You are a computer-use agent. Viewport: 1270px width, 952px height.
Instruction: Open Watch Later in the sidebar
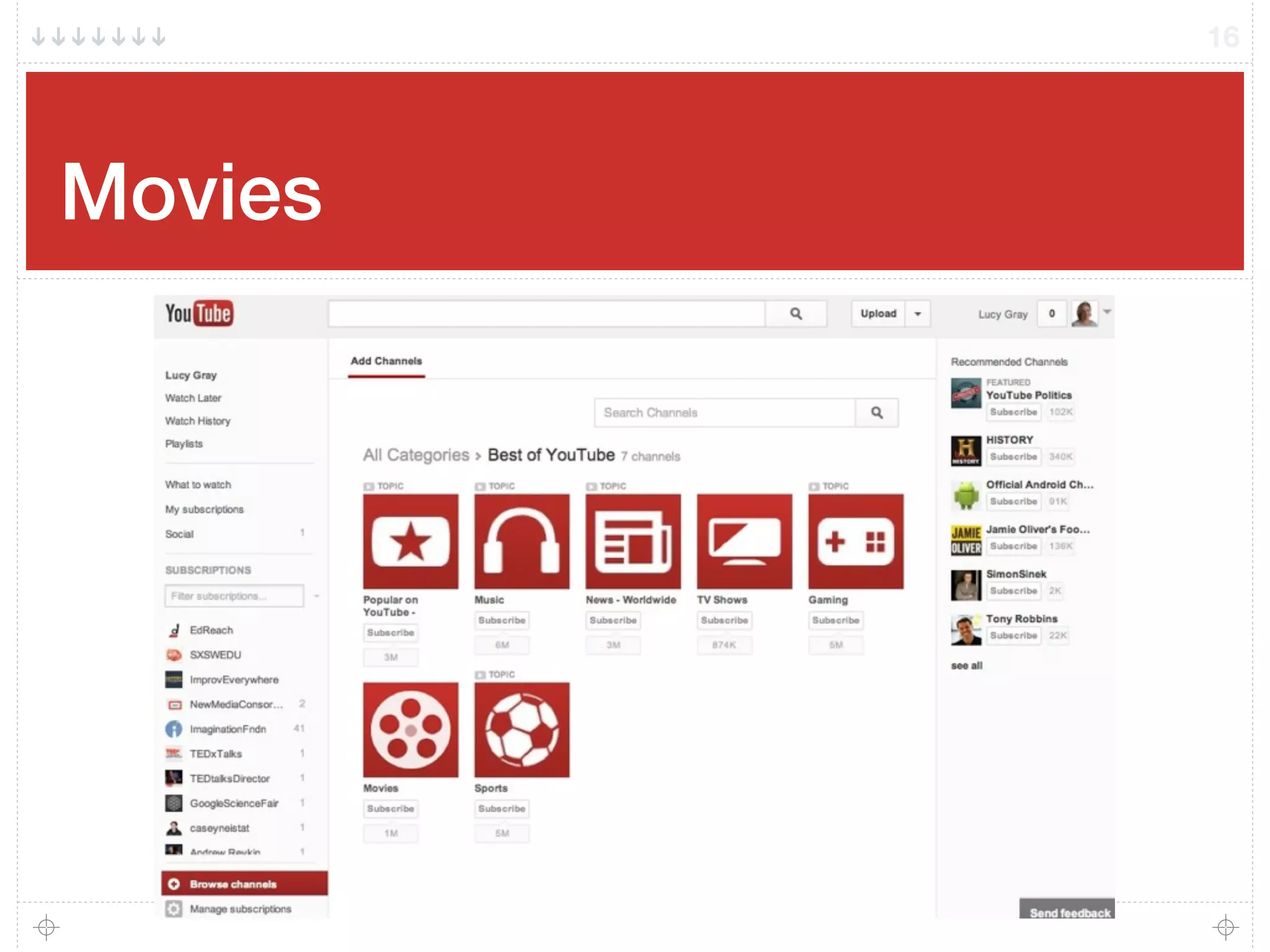pyautogui.click(x=193, y=398)
